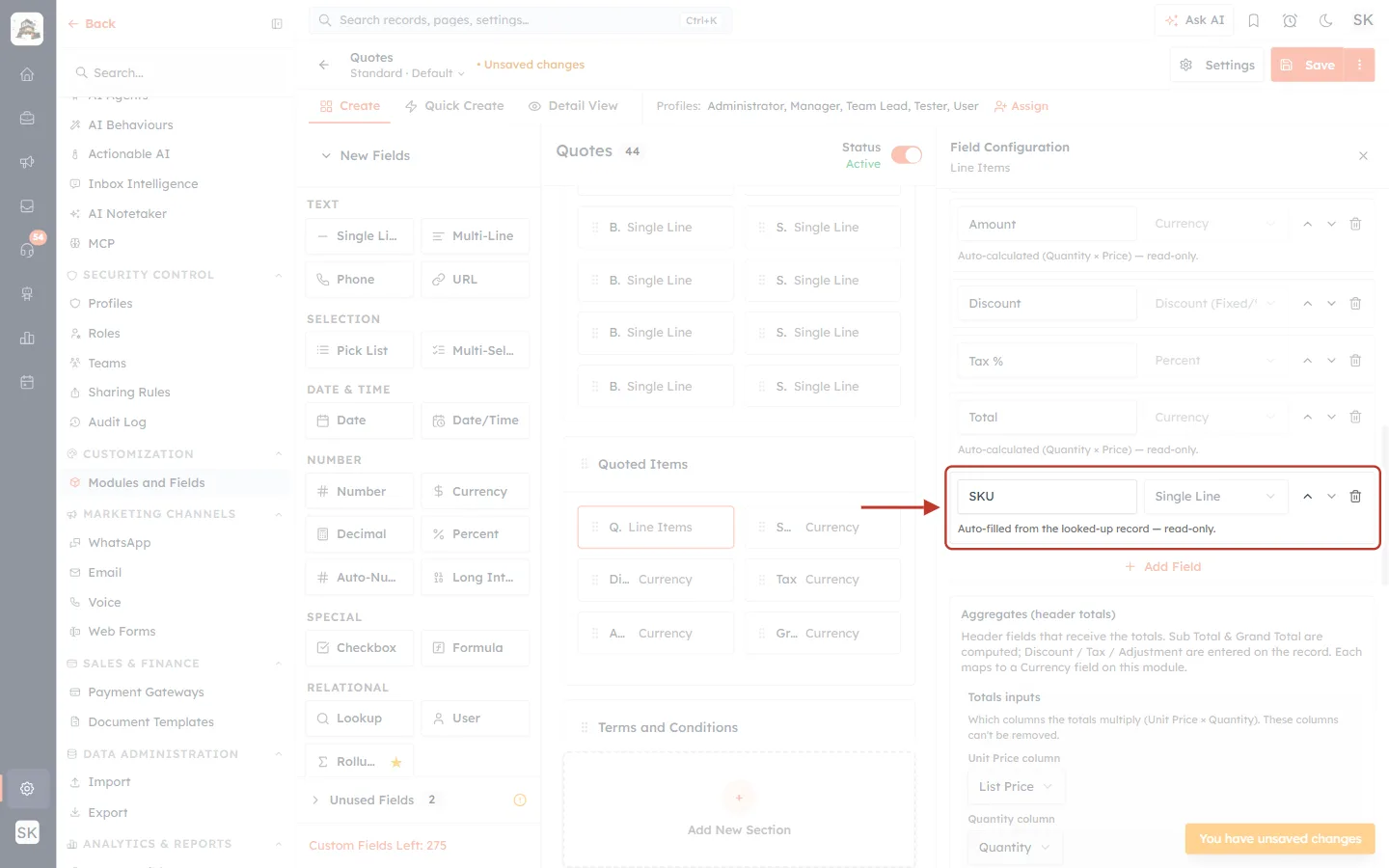Image resolution: width=1389 pixels, height=868 pixels.
Task: Open the SKU field type dropdown
Action: 1215,497
